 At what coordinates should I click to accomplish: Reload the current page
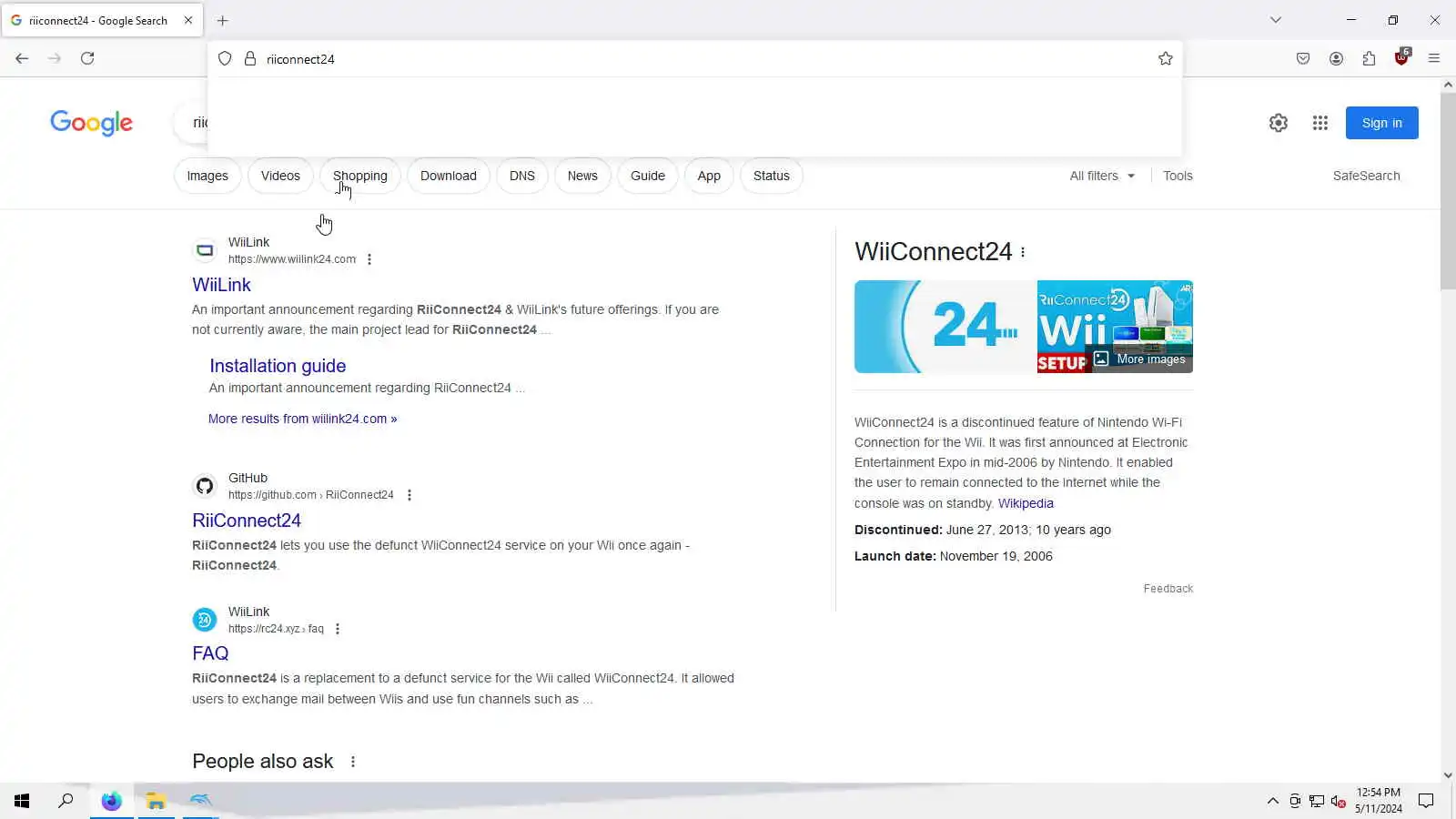pos(87,58)
